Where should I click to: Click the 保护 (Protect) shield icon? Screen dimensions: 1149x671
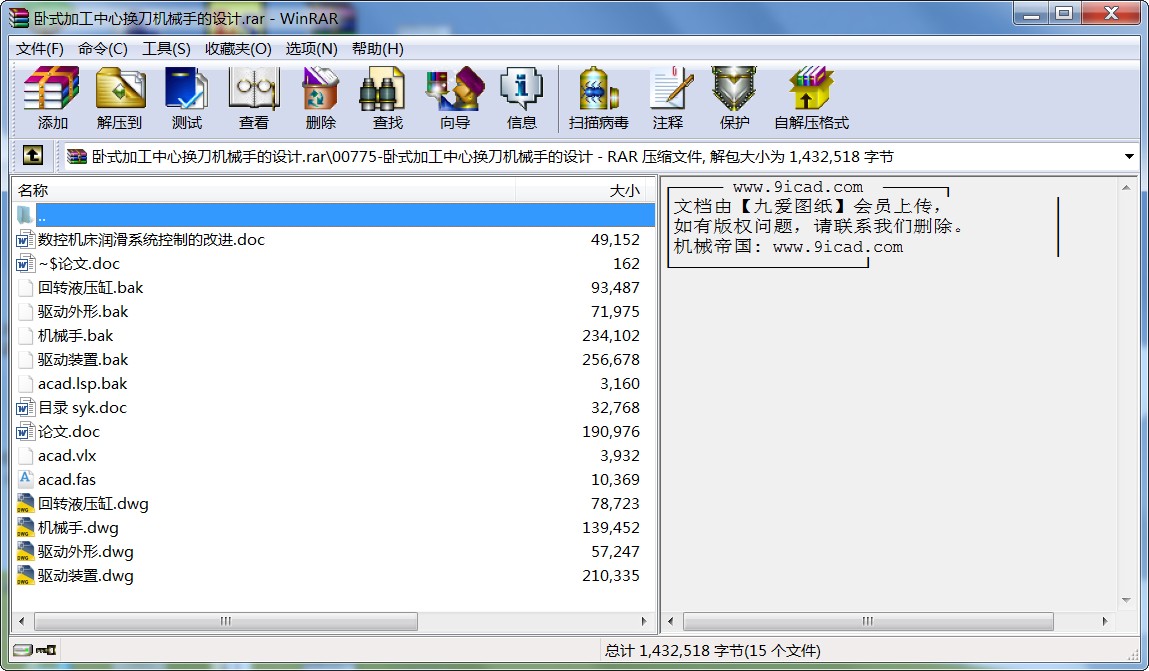(734, 98)
